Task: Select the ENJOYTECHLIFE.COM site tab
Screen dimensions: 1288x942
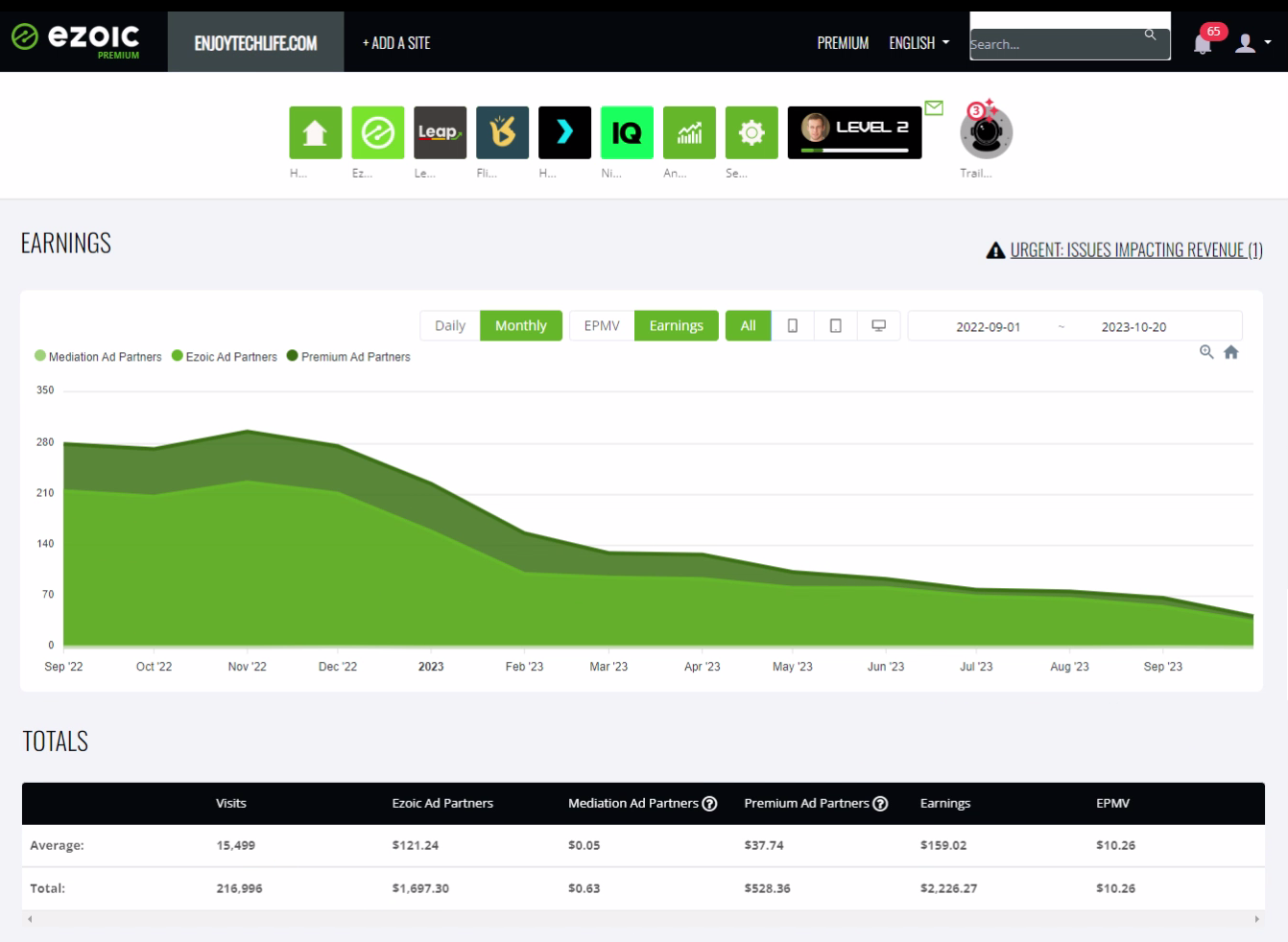Action: coord(255,42)
